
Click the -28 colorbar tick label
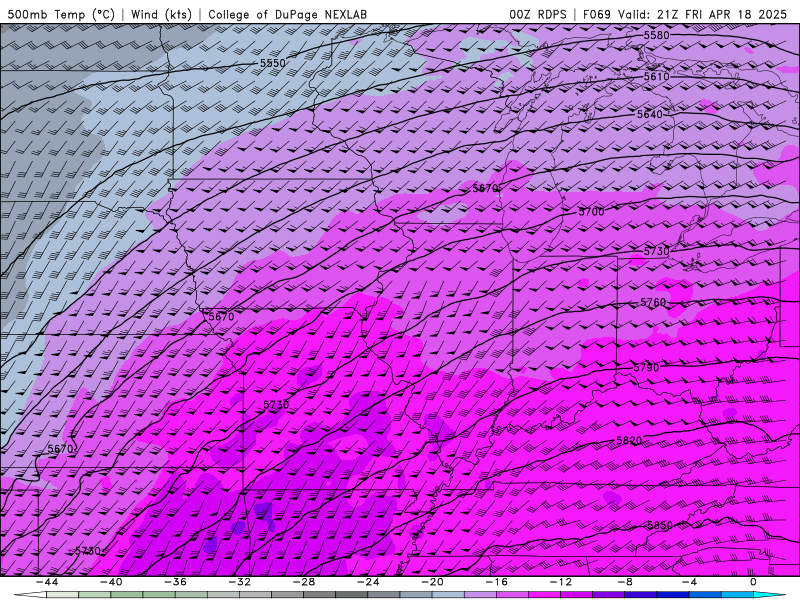pyautogui.click(x=304, y=582)
